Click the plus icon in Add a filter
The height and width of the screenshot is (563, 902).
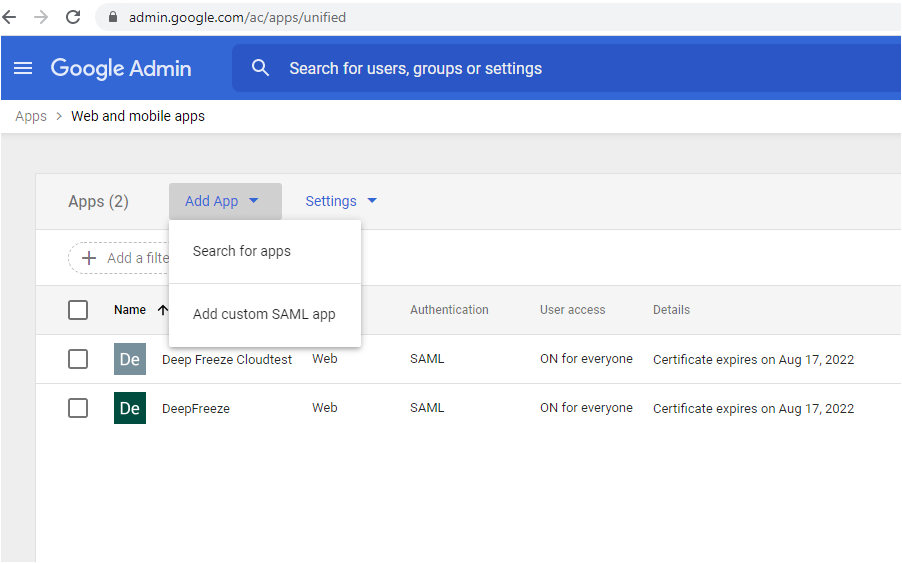(x=89, y=258)
